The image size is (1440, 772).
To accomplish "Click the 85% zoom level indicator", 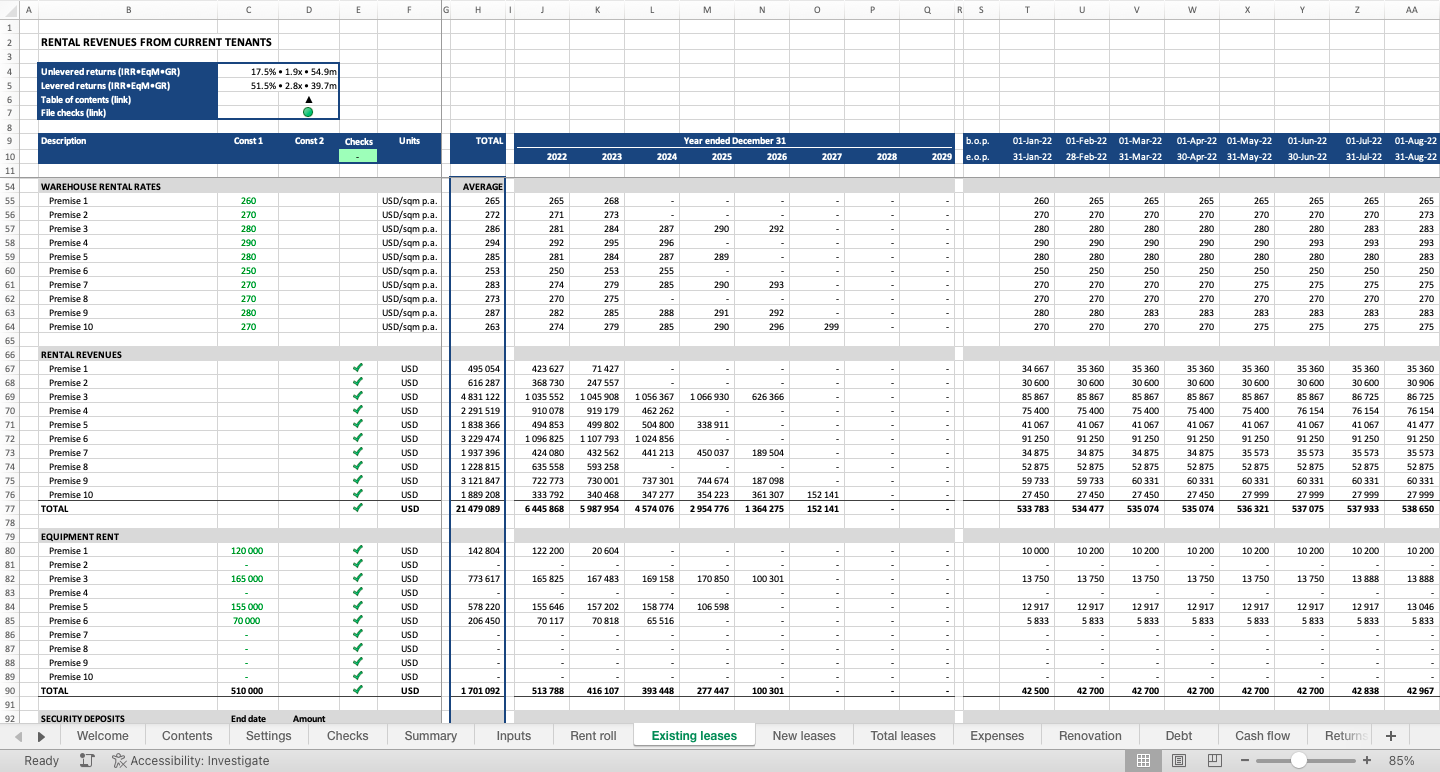I will click(x=1401, y=760).
